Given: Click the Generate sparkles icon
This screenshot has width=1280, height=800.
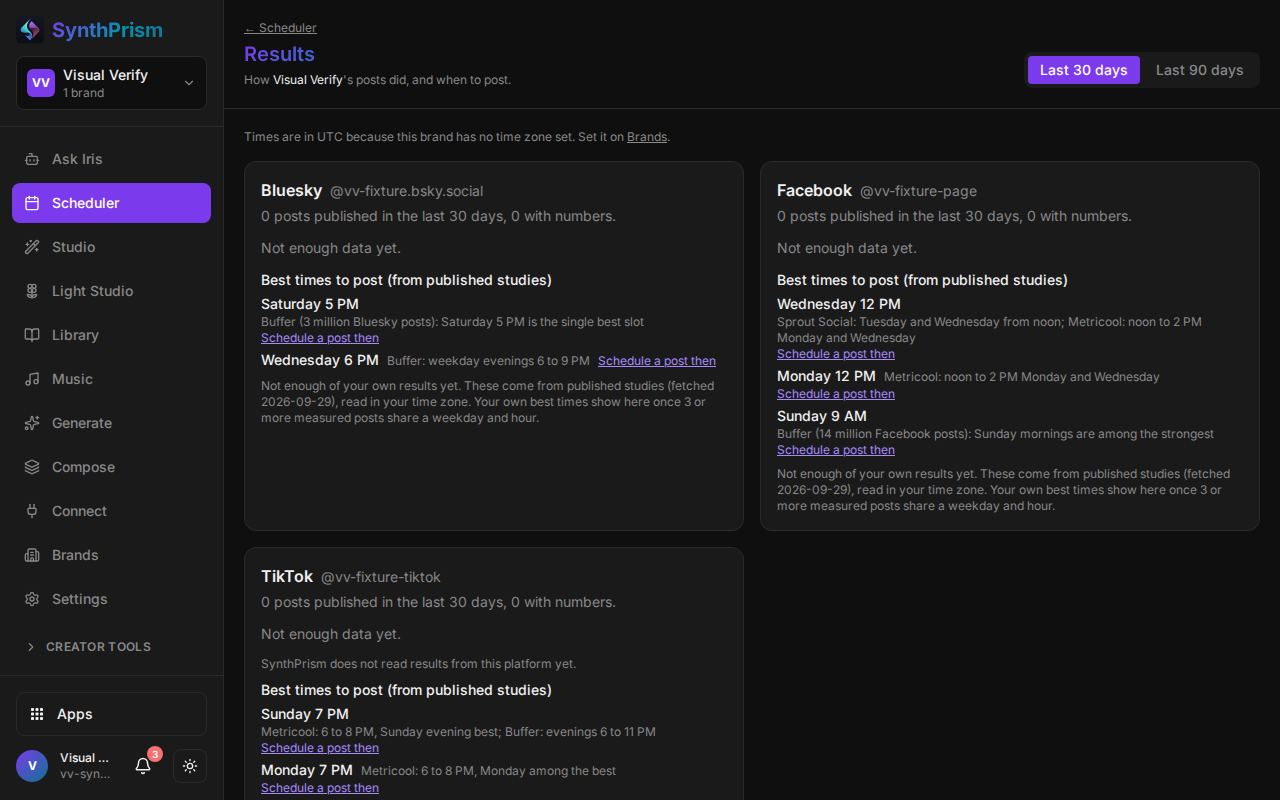Looking at the screenshot, I should pos(32,423).
